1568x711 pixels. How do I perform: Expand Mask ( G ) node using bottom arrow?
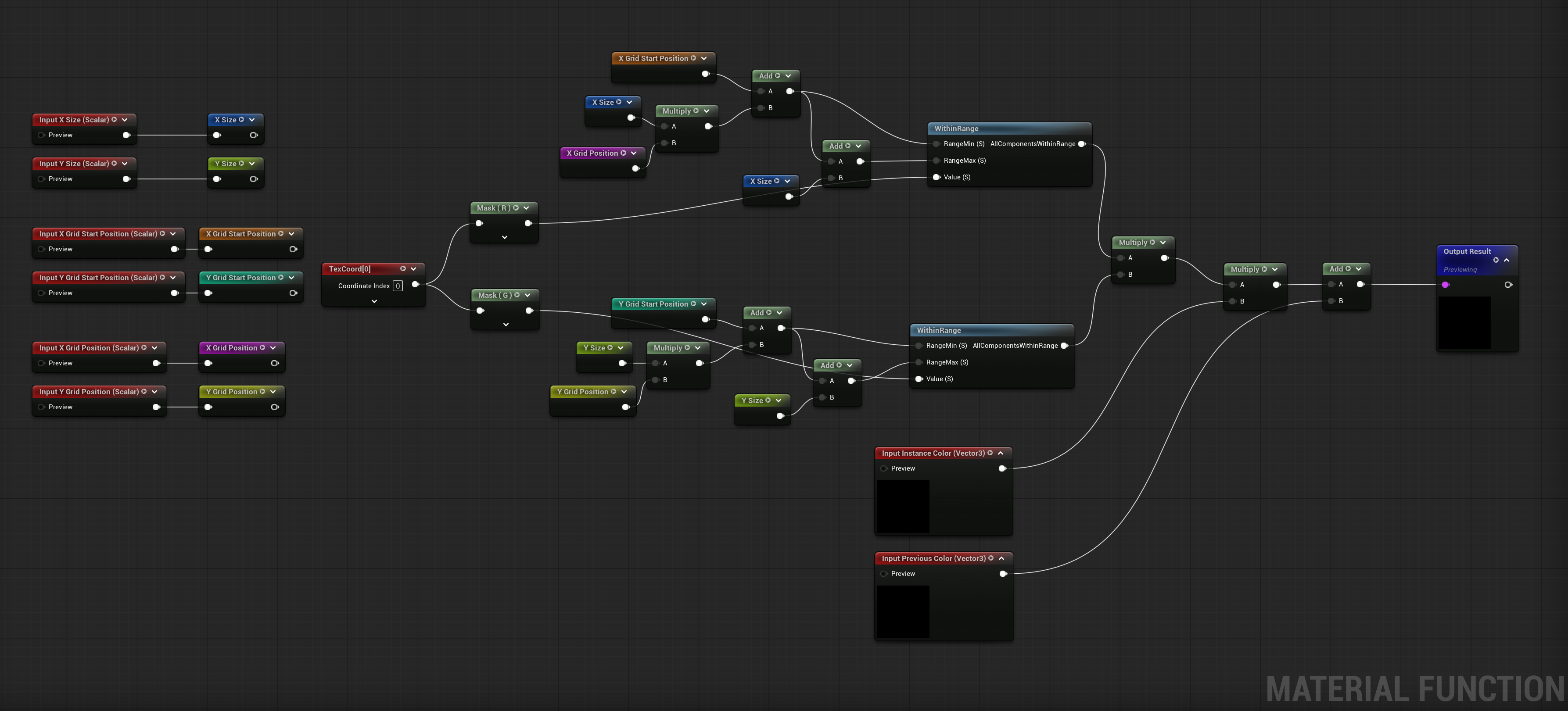point(506,325)
